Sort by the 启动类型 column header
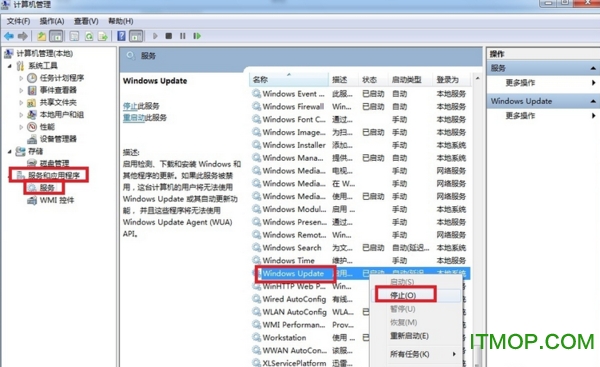Viewport: 600px width, 367px height. [410, 80]
